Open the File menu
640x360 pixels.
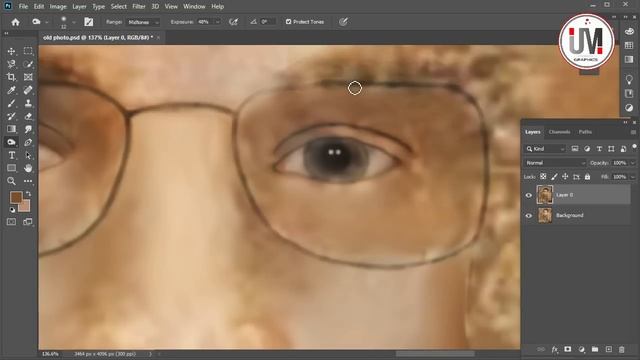[x=23, y=7]
